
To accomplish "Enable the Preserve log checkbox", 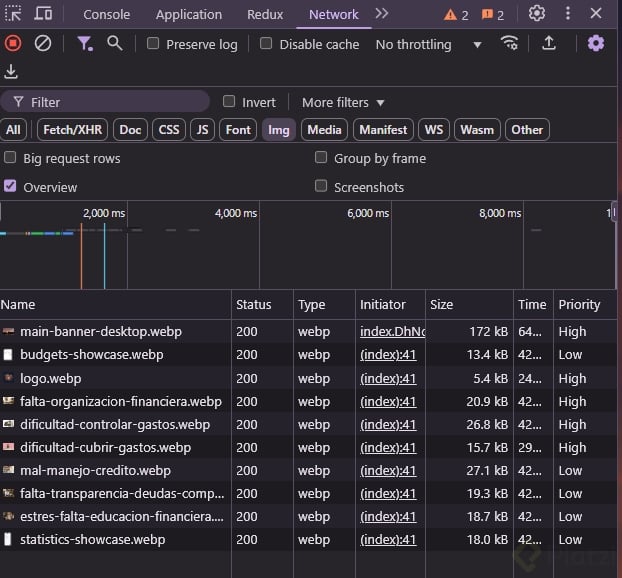I will [x=153, y=44].
